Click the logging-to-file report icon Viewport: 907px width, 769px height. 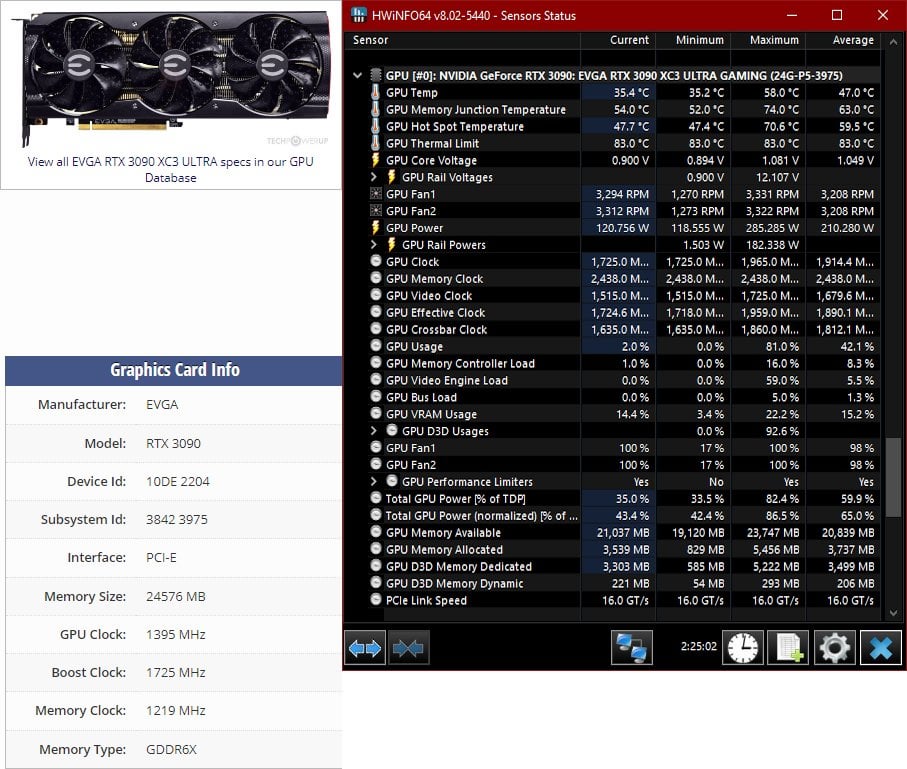coord(787,647)
